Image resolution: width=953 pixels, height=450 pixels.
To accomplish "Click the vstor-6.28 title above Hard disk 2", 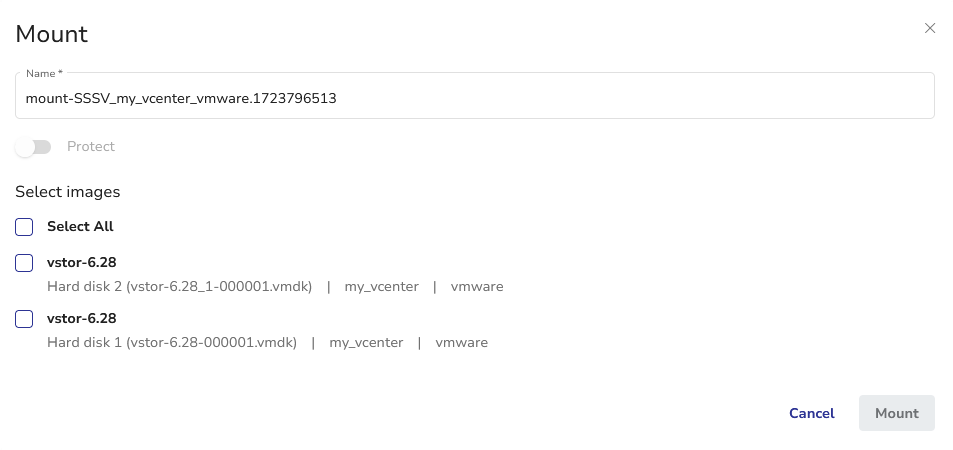I will [81, 263].
